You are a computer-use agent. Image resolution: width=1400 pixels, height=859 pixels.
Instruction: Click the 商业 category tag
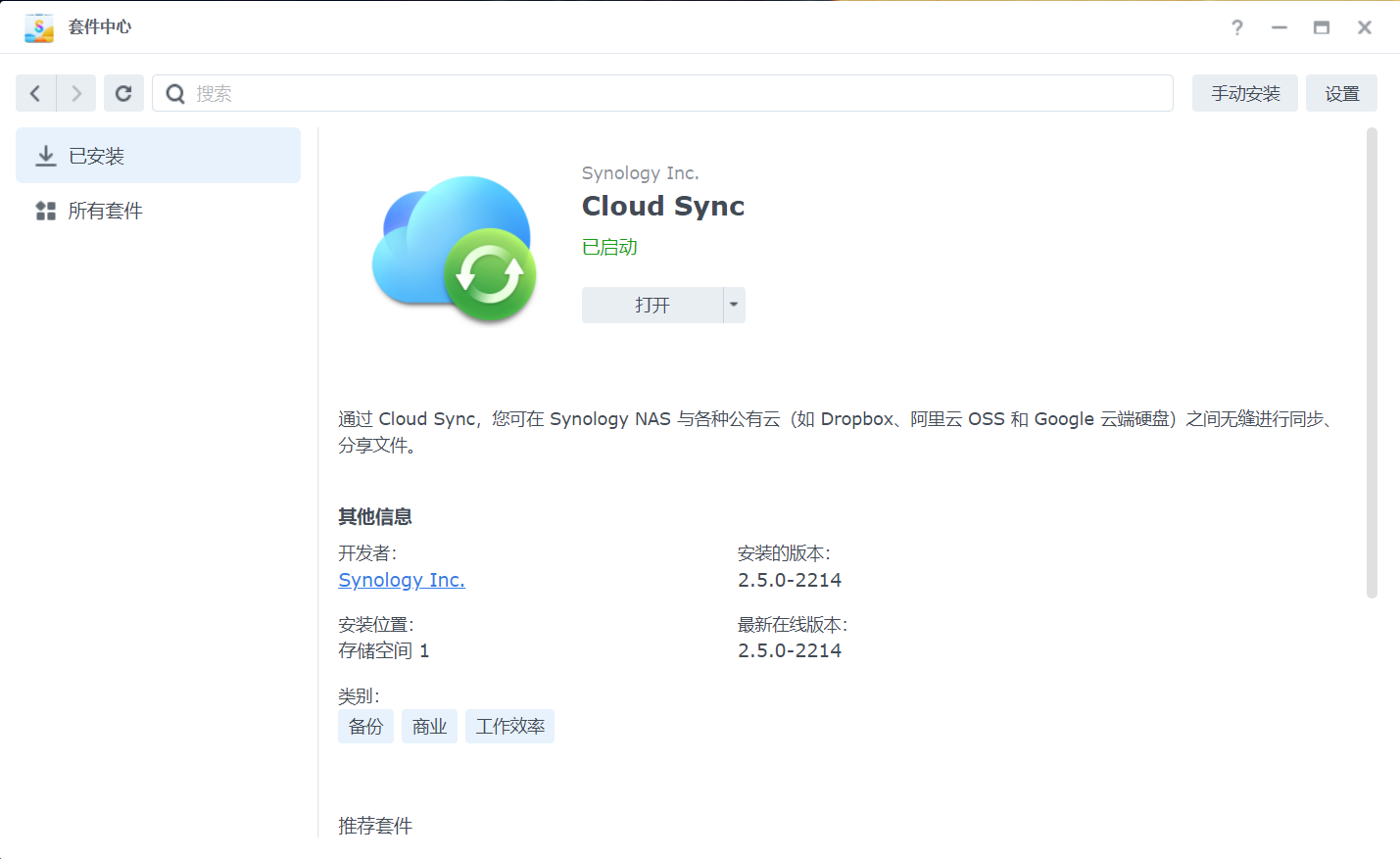click(429, 726)
